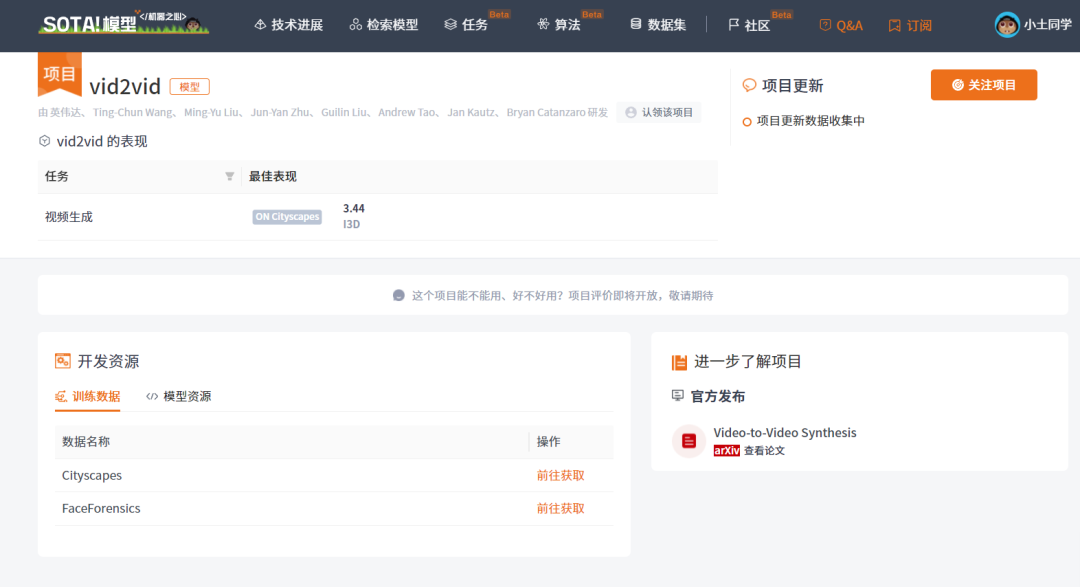Viewport: 1080px width, 587px height.
Task: Click the FaceForensics dataset name
Action: click(101, 508)
